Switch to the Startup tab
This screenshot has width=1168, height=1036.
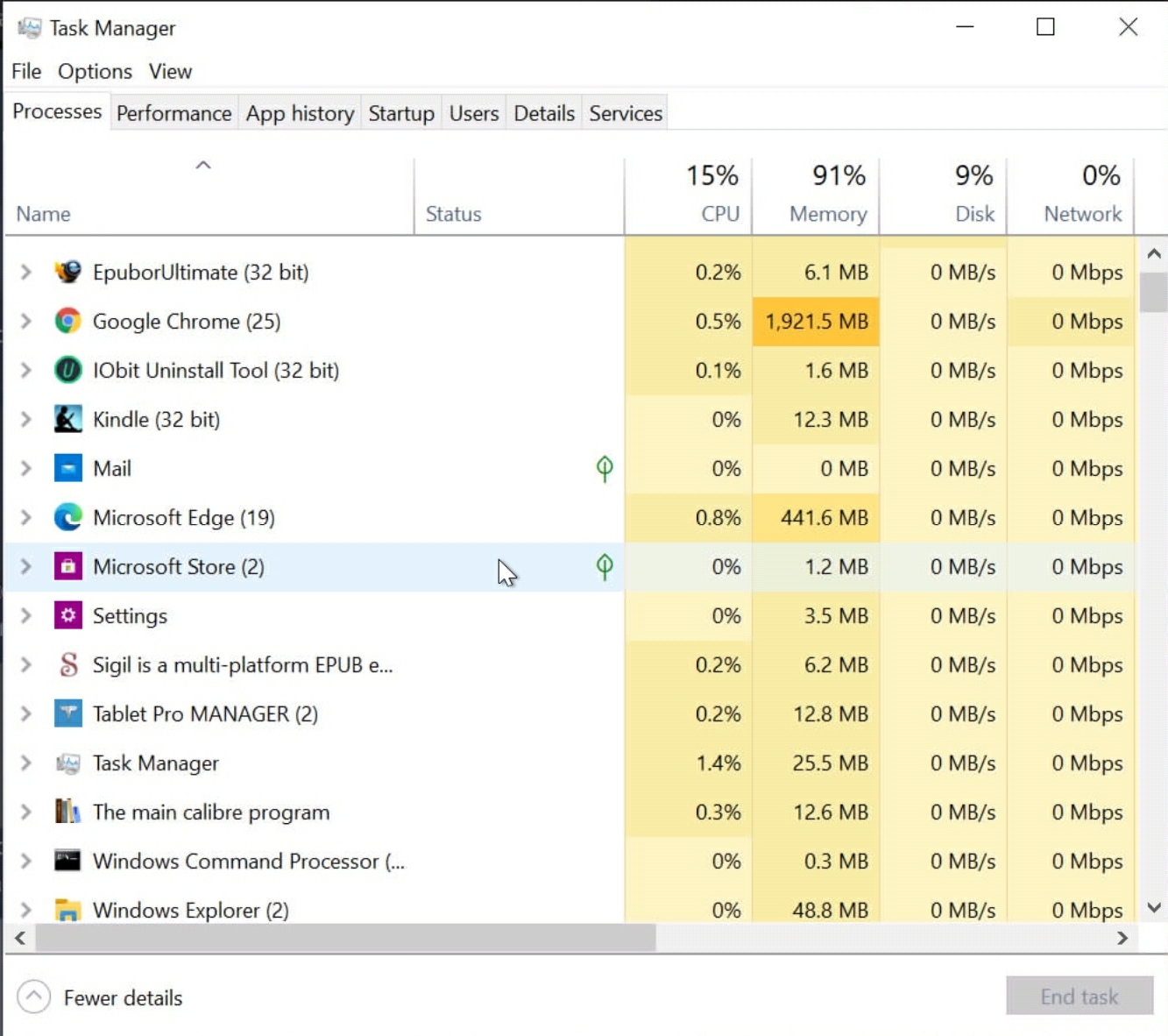pyautogui.click(x=401, y=113)
